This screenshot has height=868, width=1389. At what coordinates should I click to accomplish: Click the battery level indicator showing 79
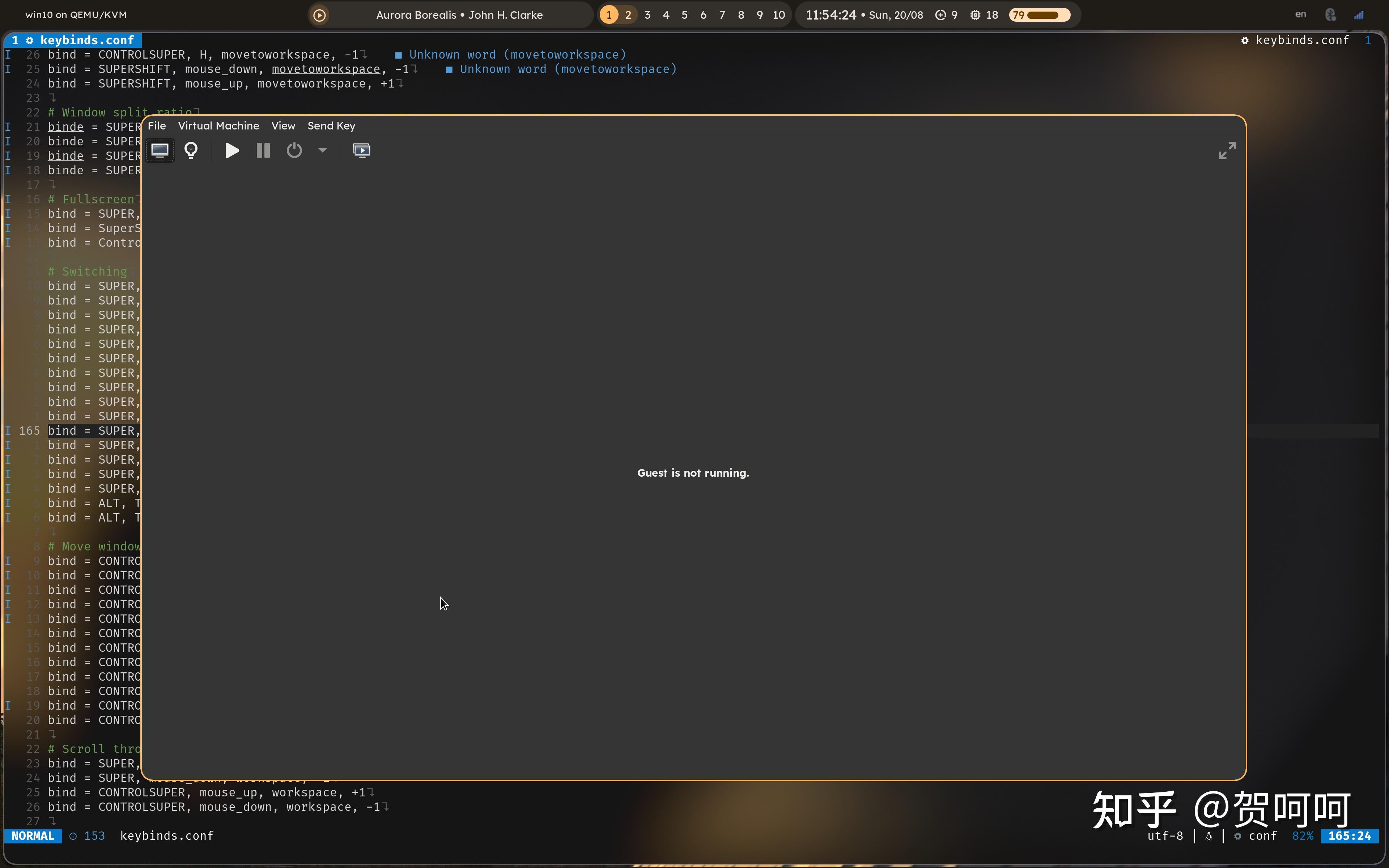pyautogui.click(x=1040, y=15)
